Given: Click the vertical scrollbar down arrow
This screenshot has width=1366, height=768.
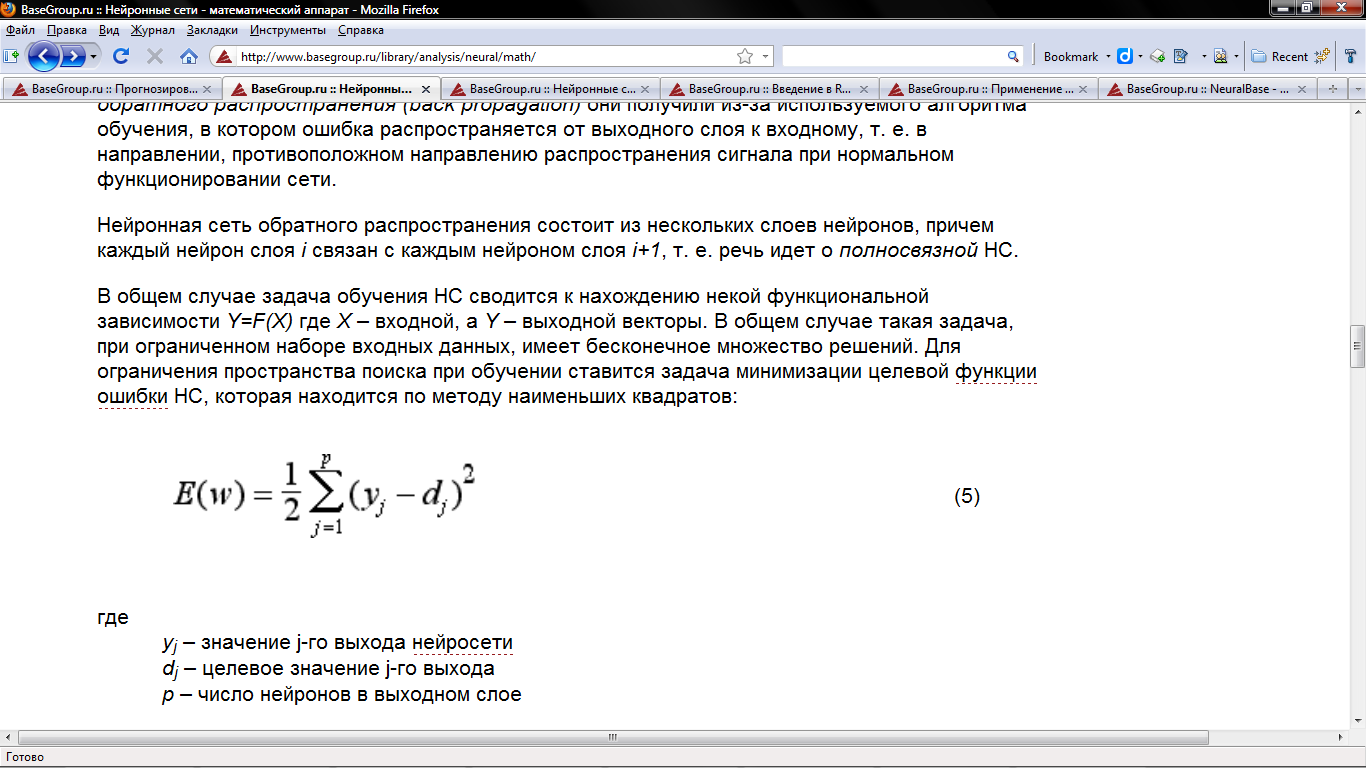Looking at the screenshot, I should tap(1357, 722).
